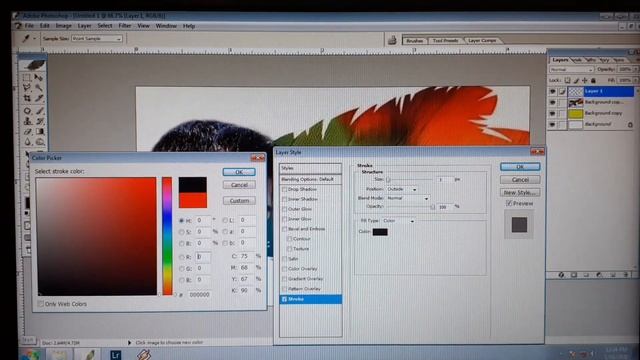The image size is (640, 360).
Task: Click the lock position icon in Layers
Action: point(584,80)
